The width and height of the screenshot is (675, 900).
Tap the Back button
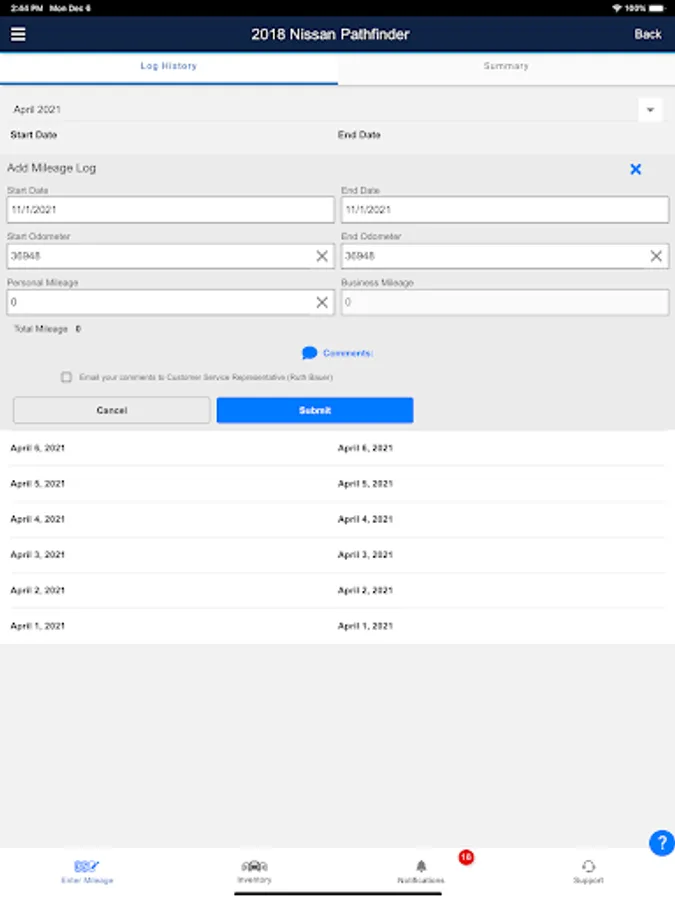point(647,34)
